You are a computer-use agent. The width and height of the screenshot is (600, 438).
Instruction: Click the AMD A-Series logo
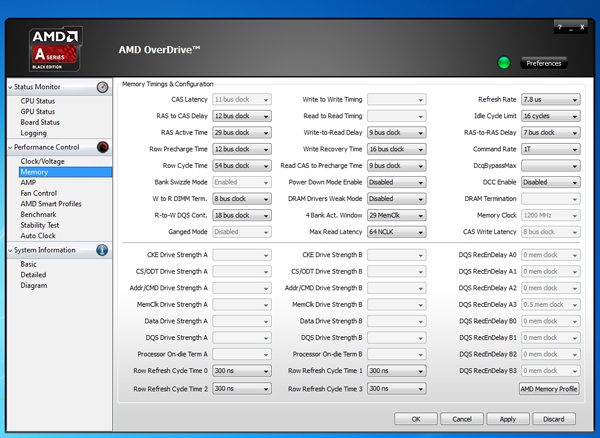click(x=56, y=49)
